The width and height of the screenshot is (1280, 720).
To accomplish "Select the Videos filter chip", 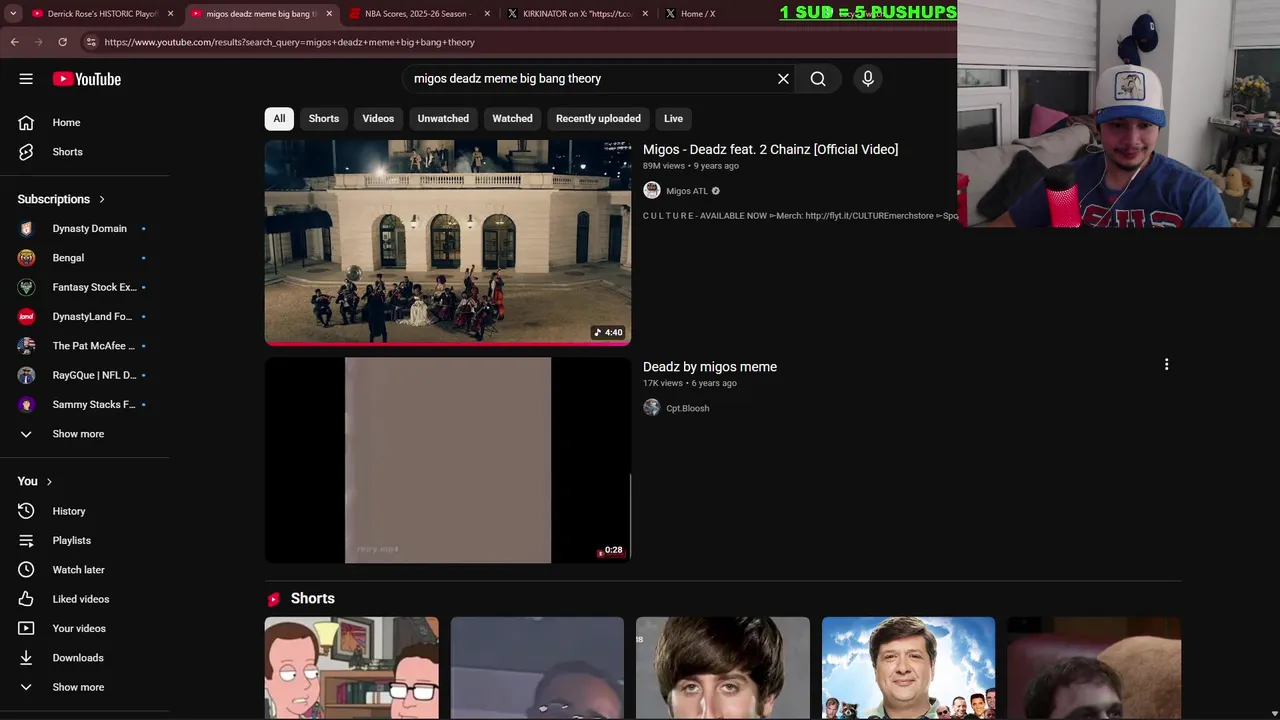I will pyautogui.click(x=378, y=118).
